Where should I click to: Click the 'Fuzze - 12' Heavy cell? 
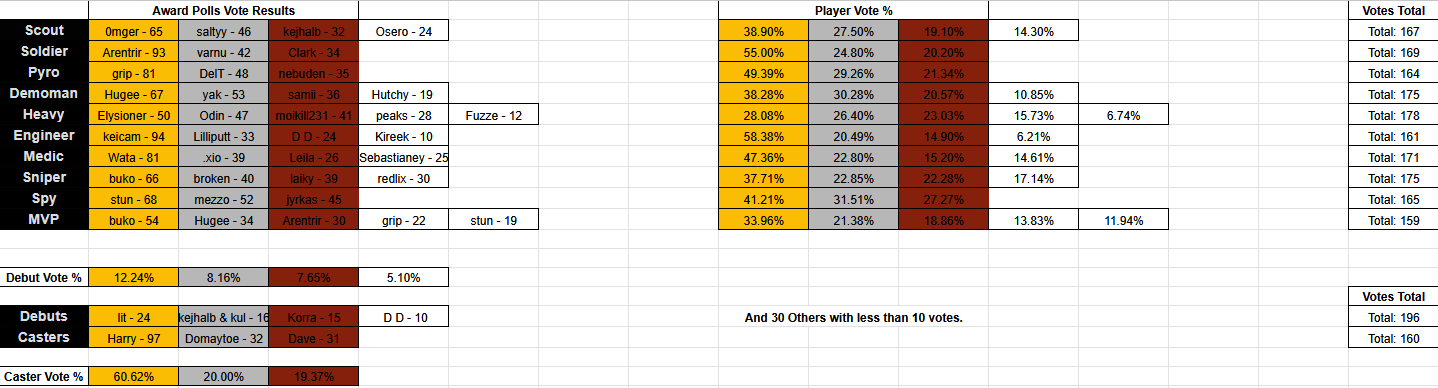(494, 115)
